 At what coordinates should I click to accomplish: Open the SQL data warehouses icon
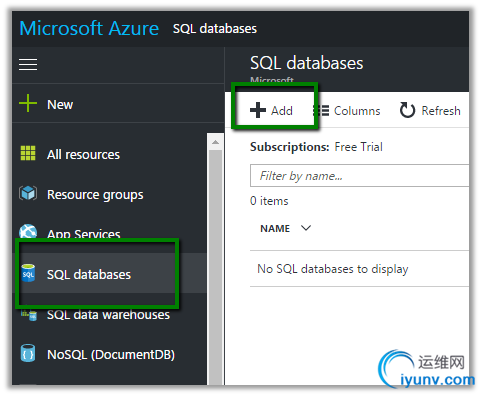coord(29,315)
